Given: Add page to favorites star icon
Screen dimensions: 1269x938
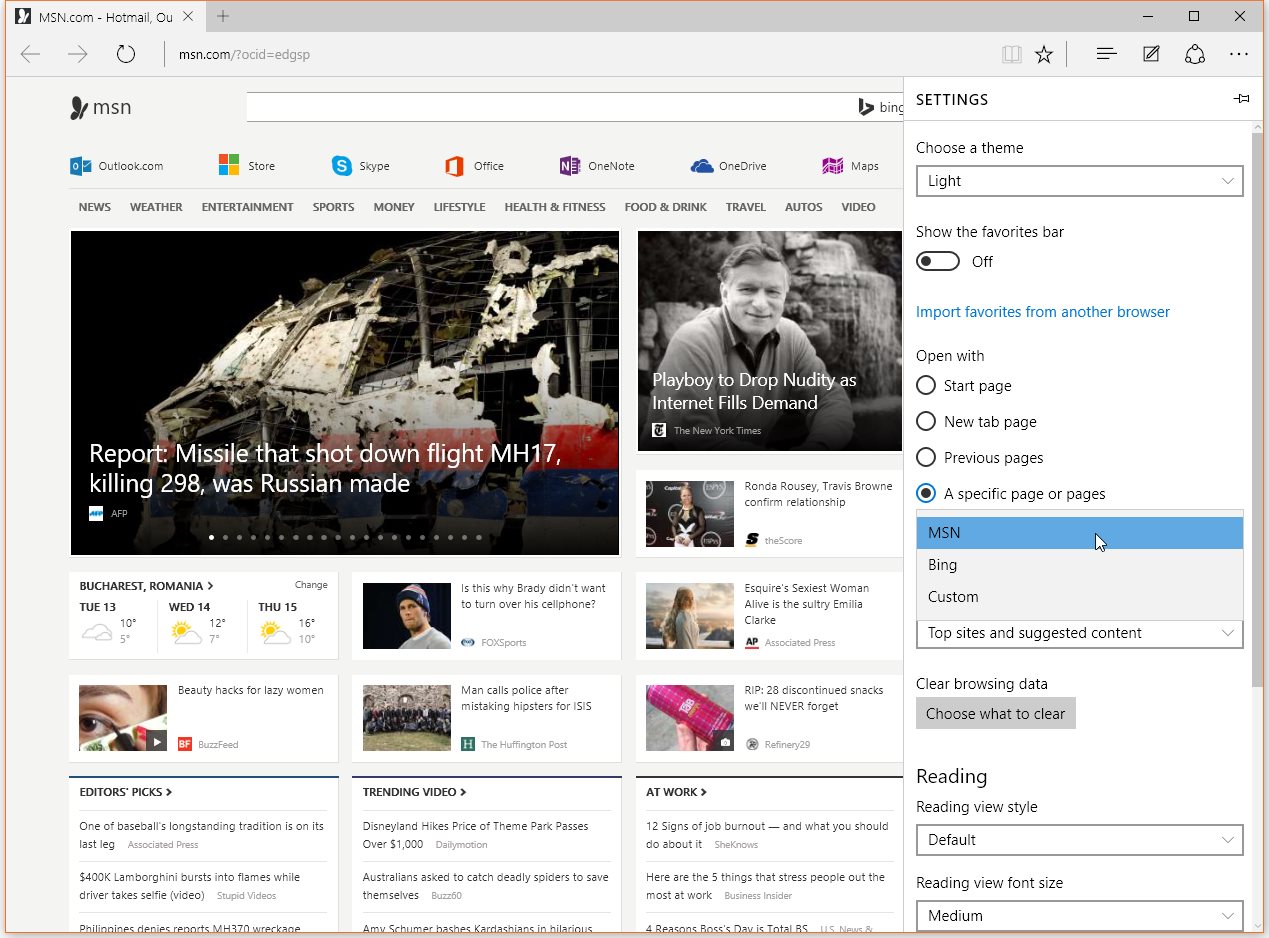Looking at the screenshot, I should (x=1044, y=54).
